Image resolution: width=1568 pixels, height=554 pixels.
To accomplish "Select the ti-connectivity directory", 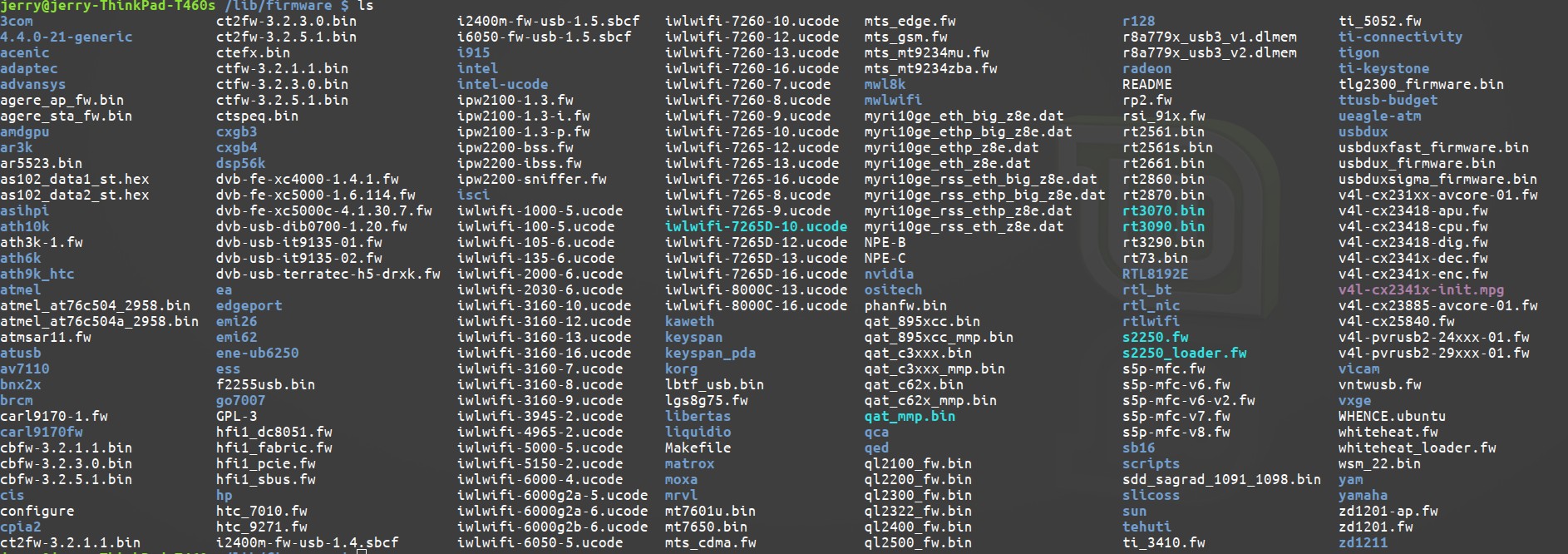I will tap(1400, 37).
